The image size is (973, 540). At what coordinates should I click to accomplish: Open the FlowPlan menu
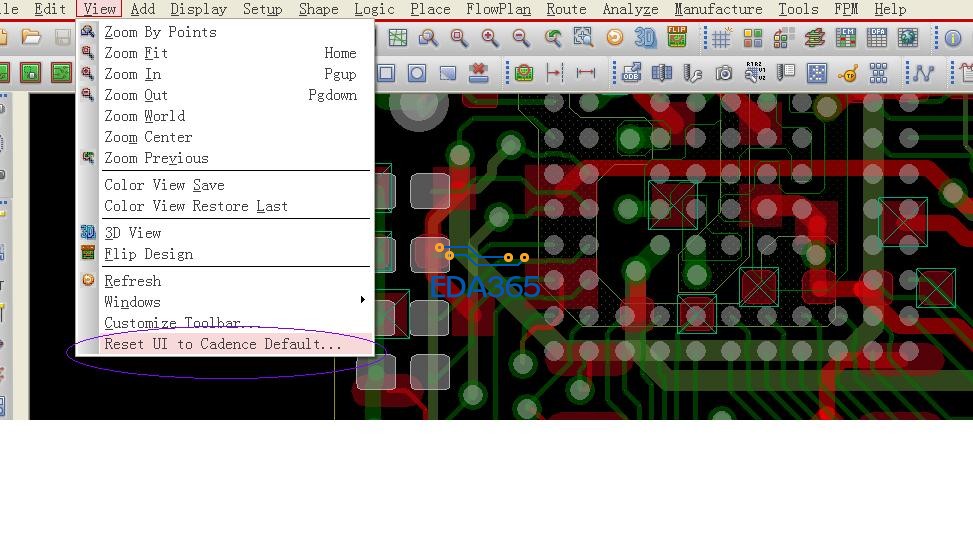tap(498, 9)
